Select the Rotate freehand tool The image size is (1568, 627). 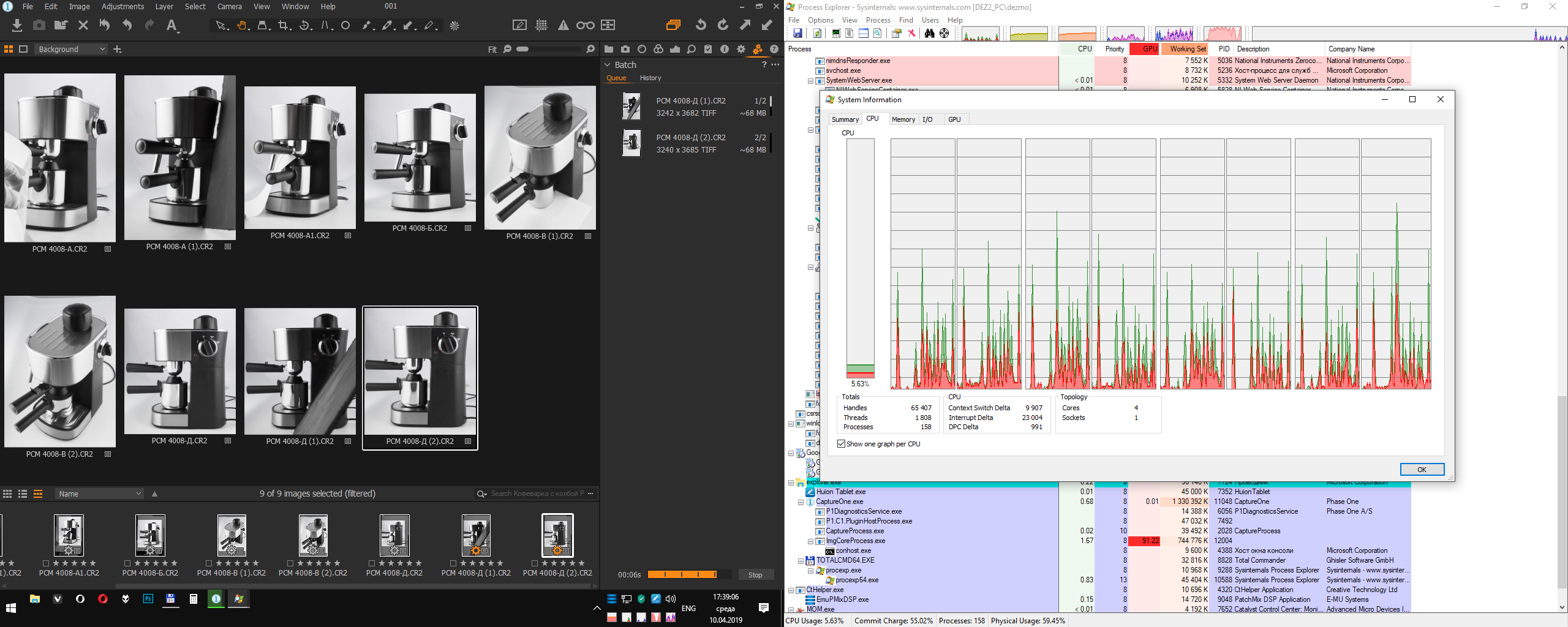click(x=305, y=25)
